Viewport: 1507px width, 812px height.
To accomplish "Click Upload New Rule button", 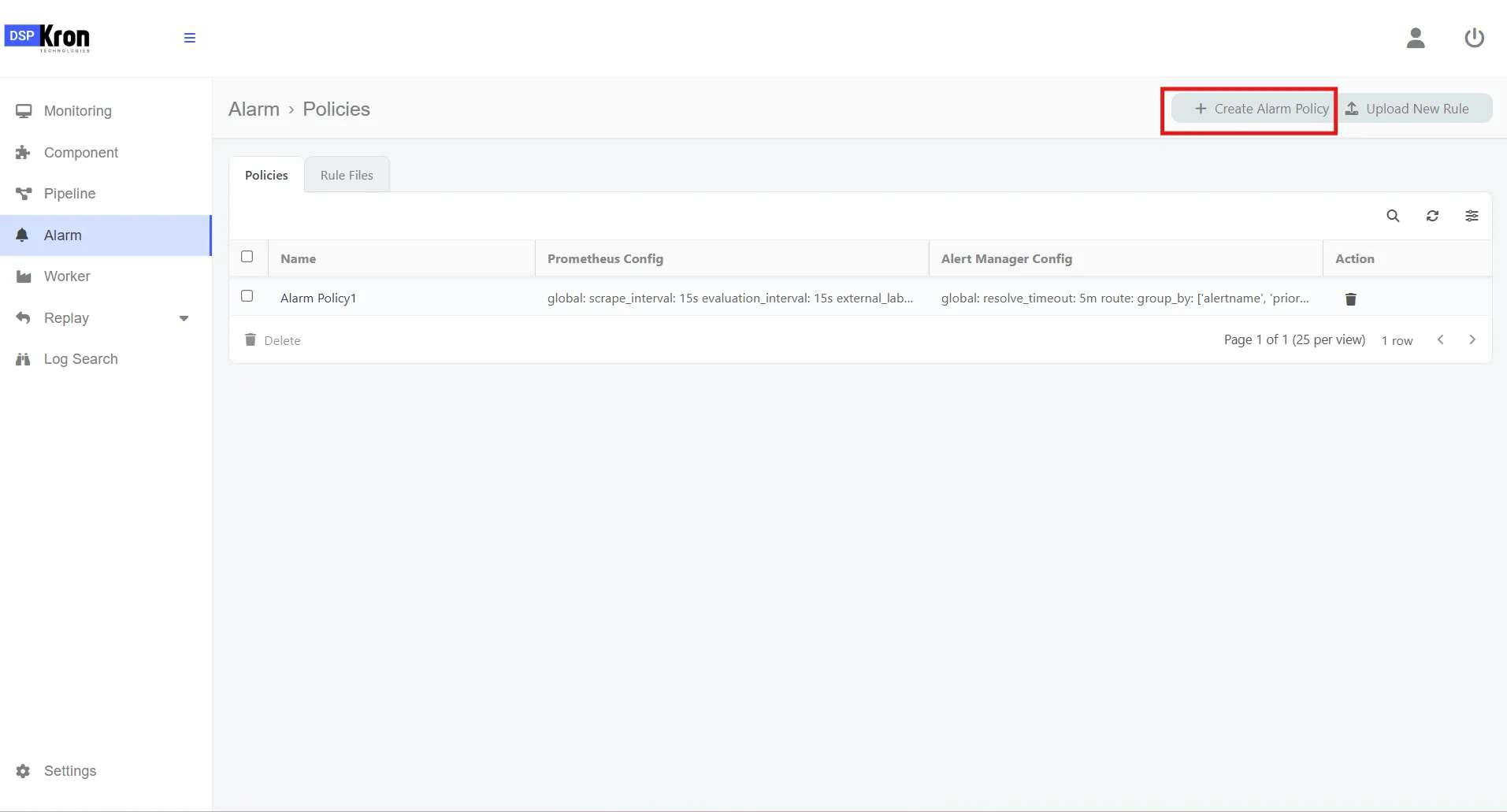I will coord(1414,109).
